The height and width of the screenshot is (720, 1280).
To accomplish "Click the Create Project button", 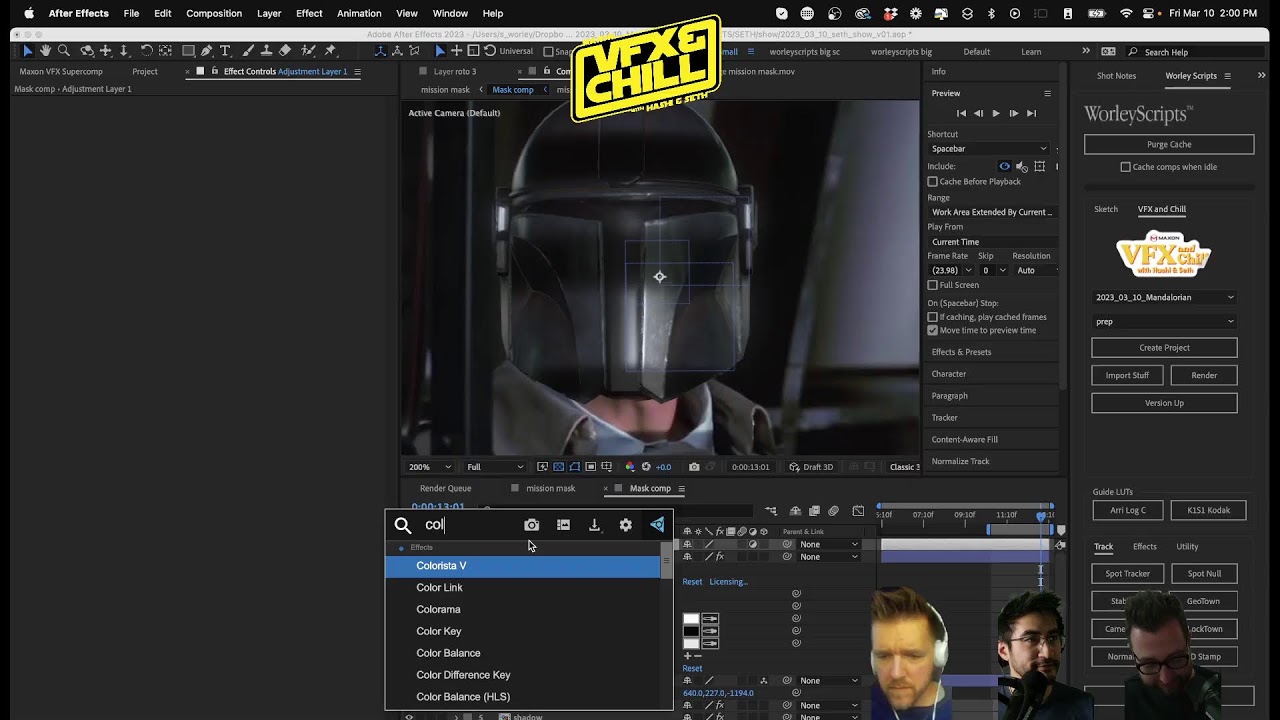I will (1164, 348).
